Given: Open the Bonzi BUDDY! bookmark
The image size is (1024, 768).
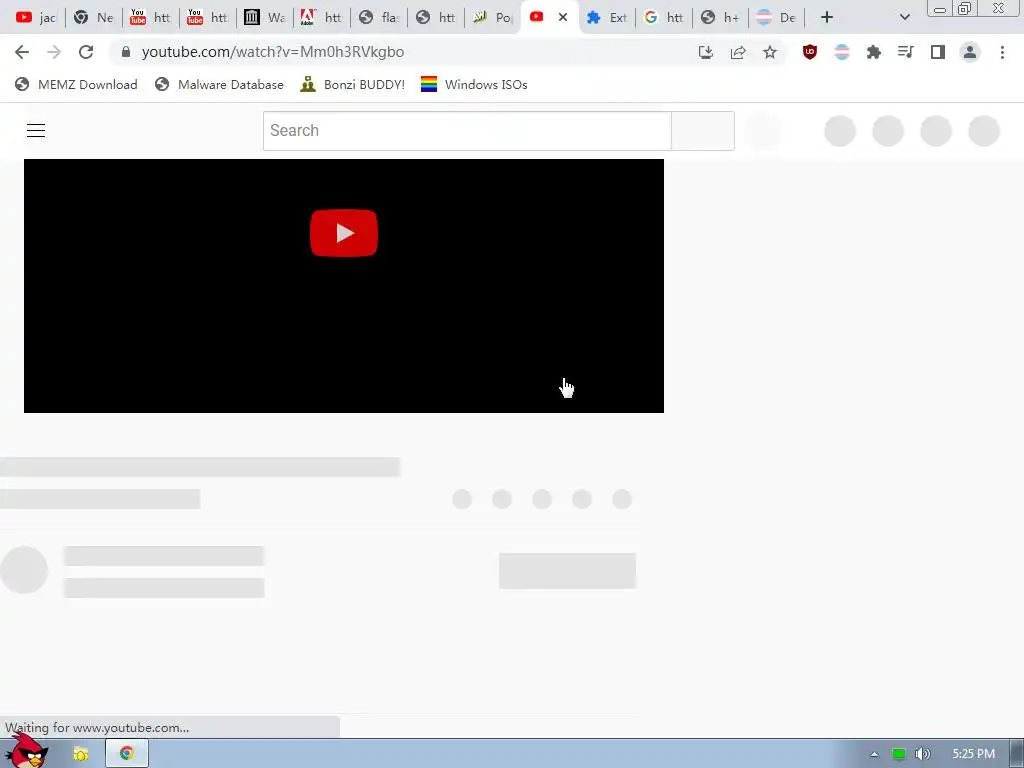Looking at the screenshot, I should (353, 84).
